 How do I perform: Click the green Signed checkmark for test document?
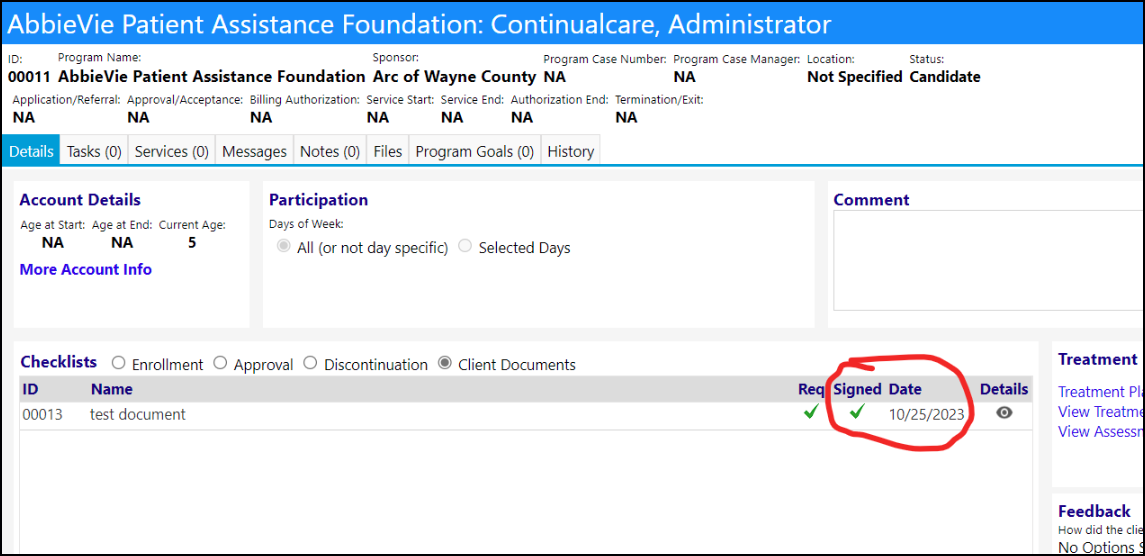(857, 413)
